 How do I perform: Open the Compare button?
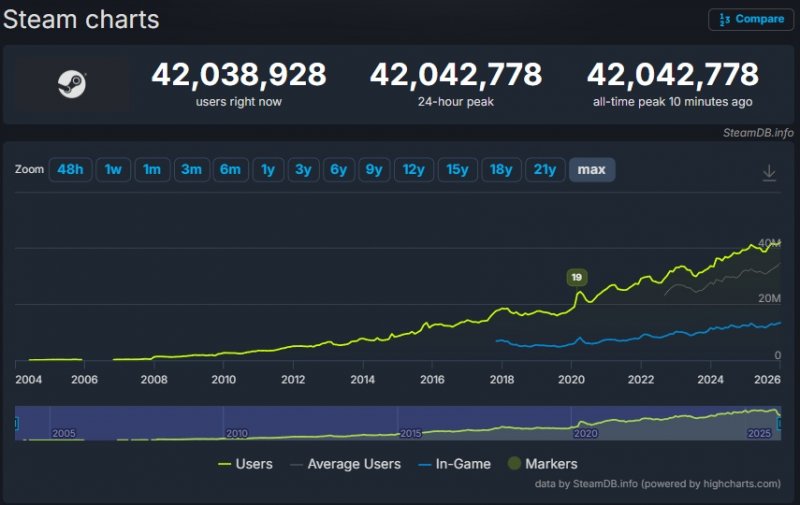pyautogui.click(x=751, y=19)
